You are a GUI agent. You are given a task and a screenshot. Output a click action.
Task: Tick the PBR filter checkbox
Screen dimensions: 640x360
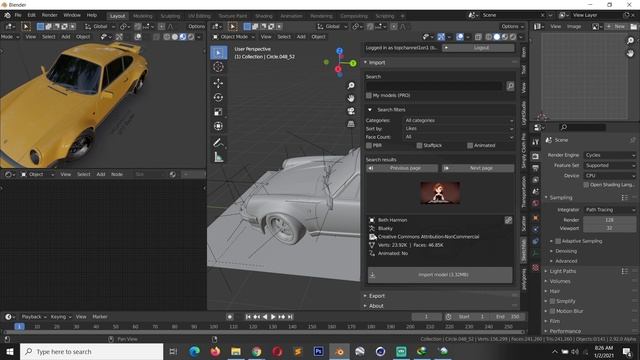[369, 145]
